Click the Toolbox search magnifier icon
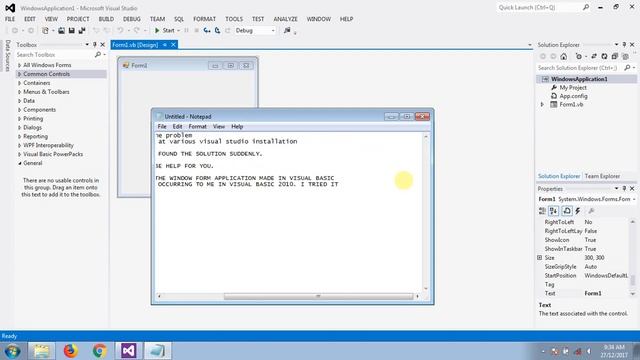This screenshot has height=360, width=640. [x=98, y=54]
